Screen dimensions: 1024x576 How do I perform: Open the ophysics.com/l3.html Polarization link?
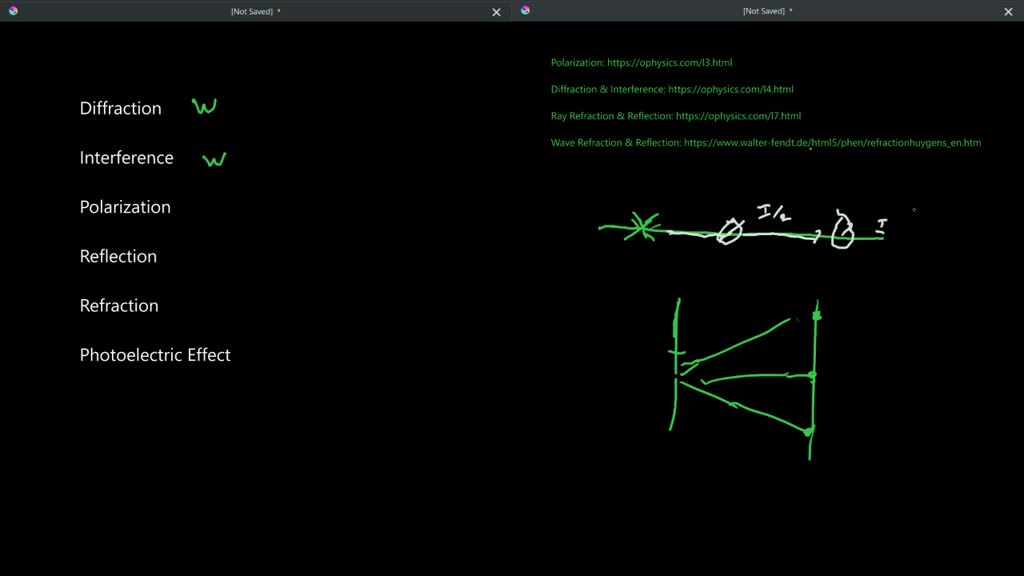click(x=669, y=63)
